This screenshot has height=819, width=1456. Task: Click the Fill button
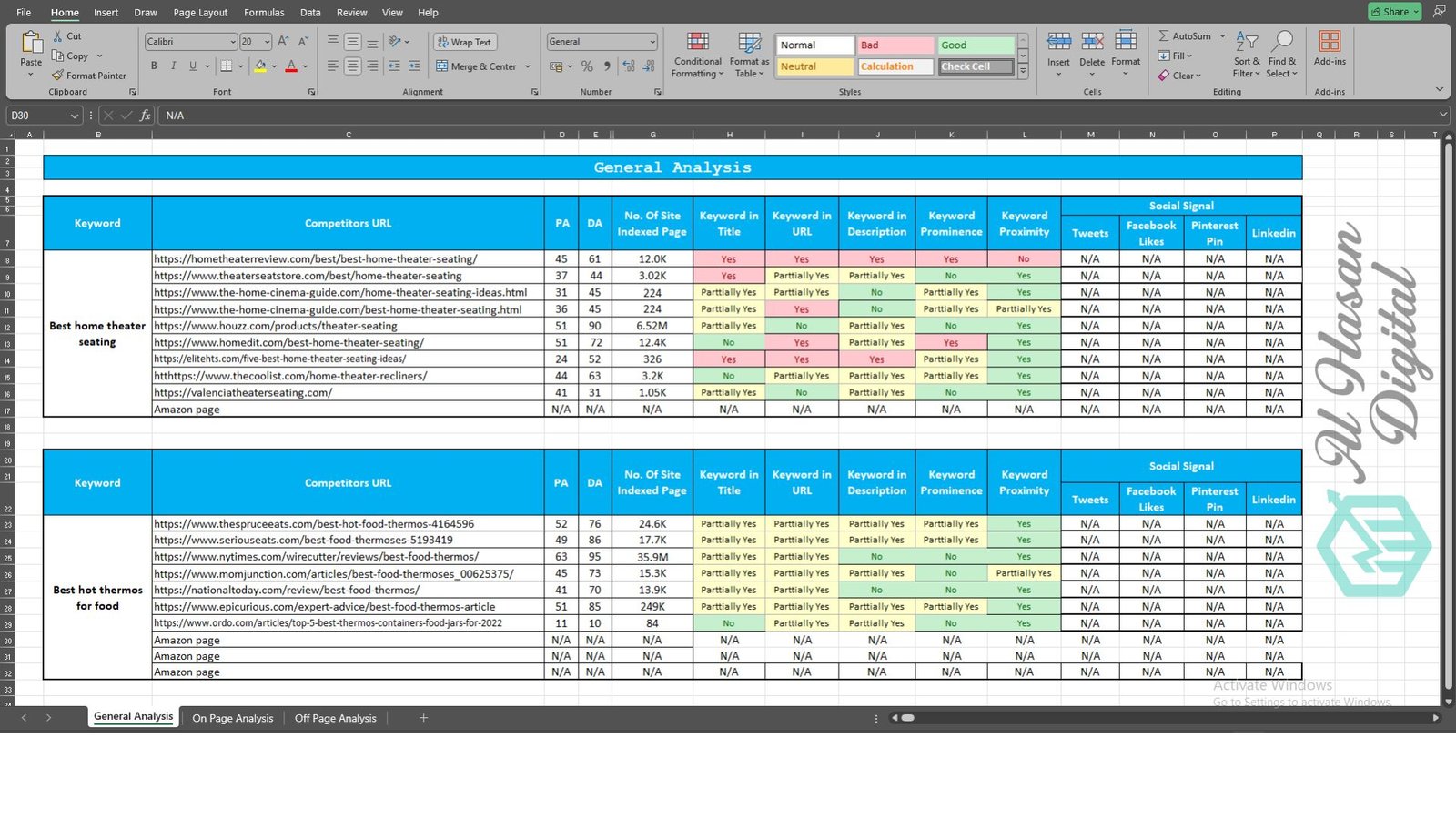click(1175, 56)
